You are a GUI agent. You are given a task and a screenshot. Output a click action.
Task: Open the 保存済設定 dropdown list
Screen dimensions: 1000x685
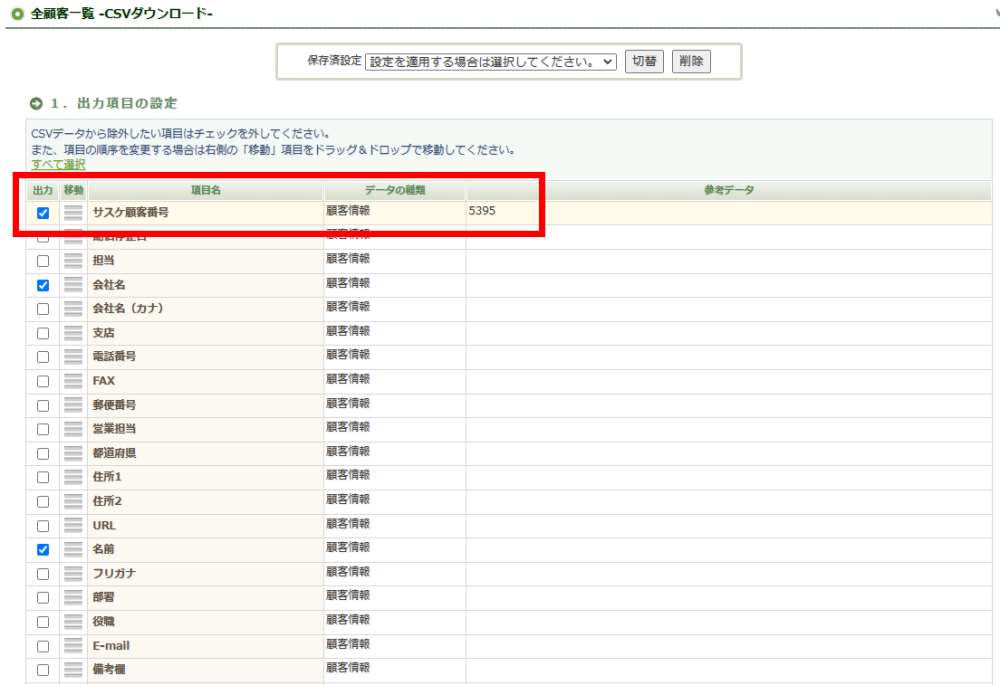click(491, 62)
